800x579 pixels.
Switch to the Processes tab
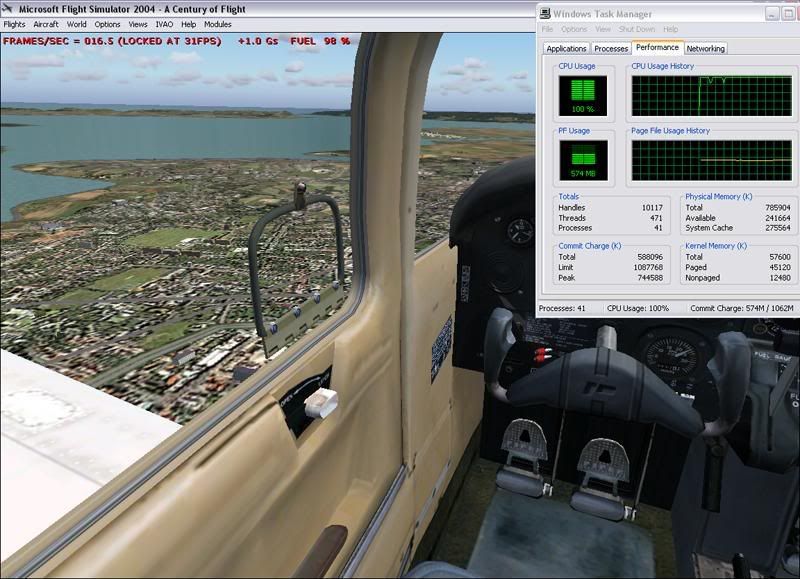[610, 48]
